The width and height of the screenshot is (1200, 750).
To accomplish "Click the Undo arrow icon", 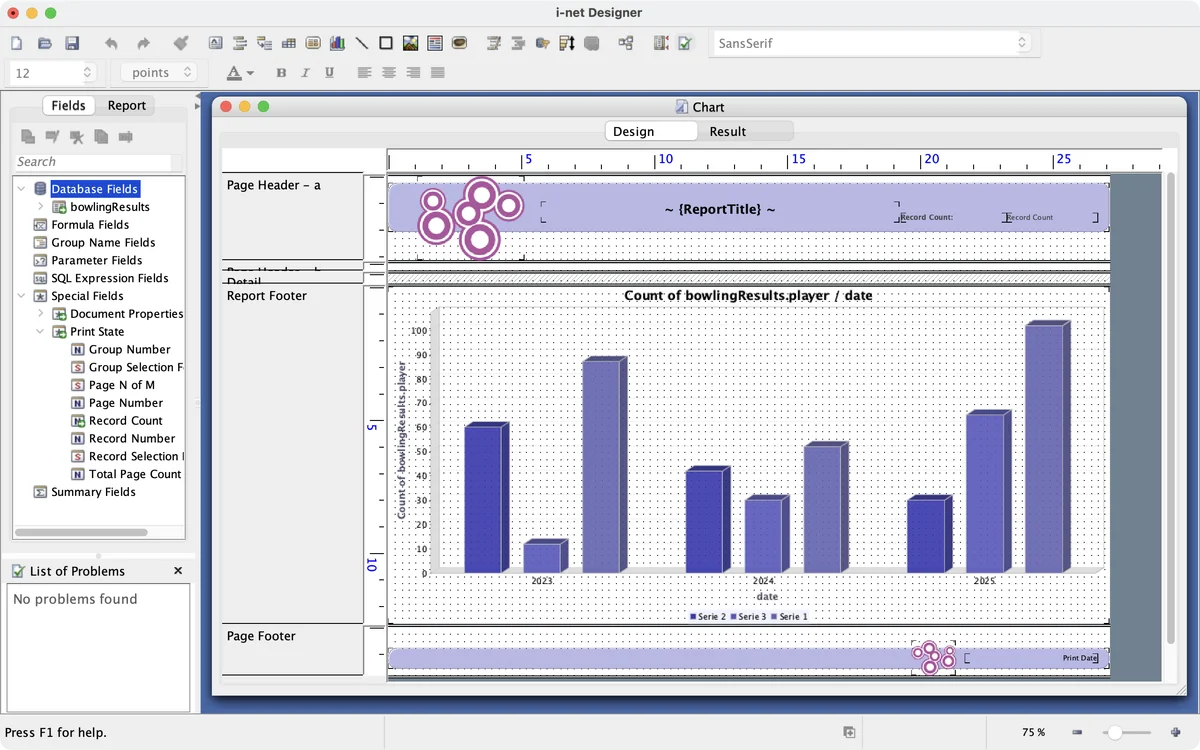I will 111,43.
